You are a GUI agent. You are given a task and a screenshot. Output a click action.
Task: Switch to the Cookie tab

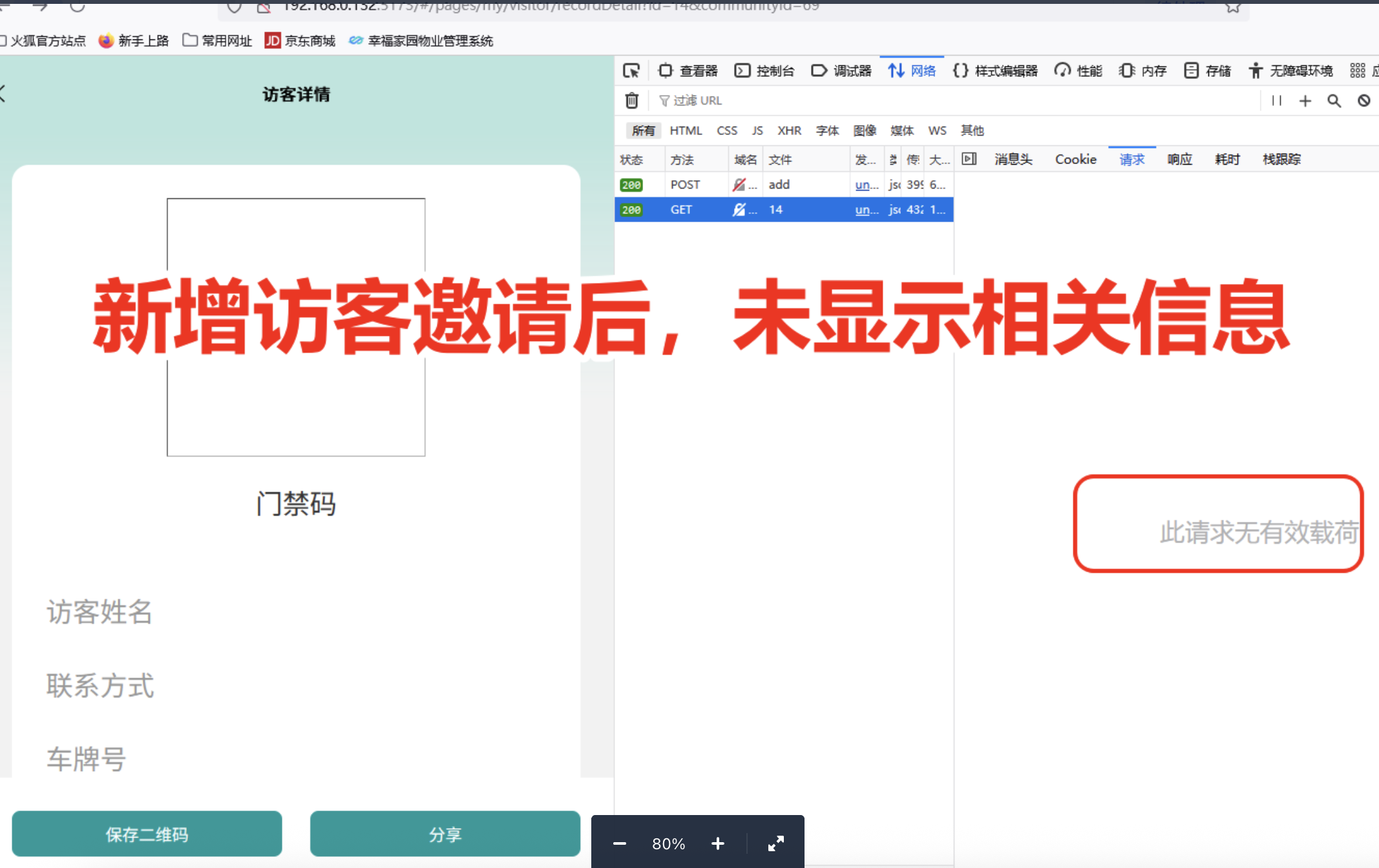pyautogui.click(x=1075, y=159)
